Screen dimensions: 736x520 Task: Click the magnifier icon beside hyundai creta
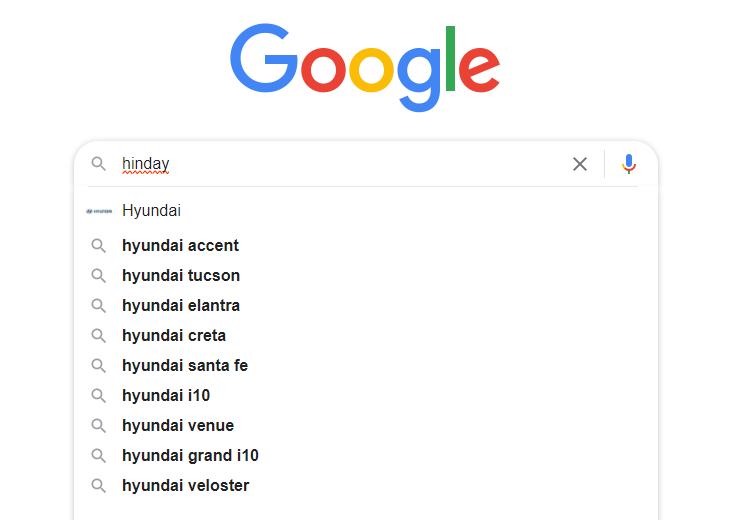98,335
